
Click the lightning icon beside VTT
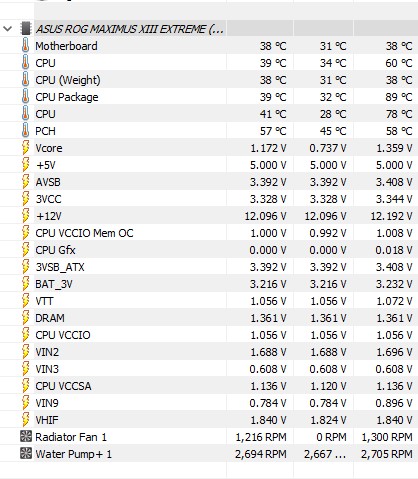[x=25, y=301]
